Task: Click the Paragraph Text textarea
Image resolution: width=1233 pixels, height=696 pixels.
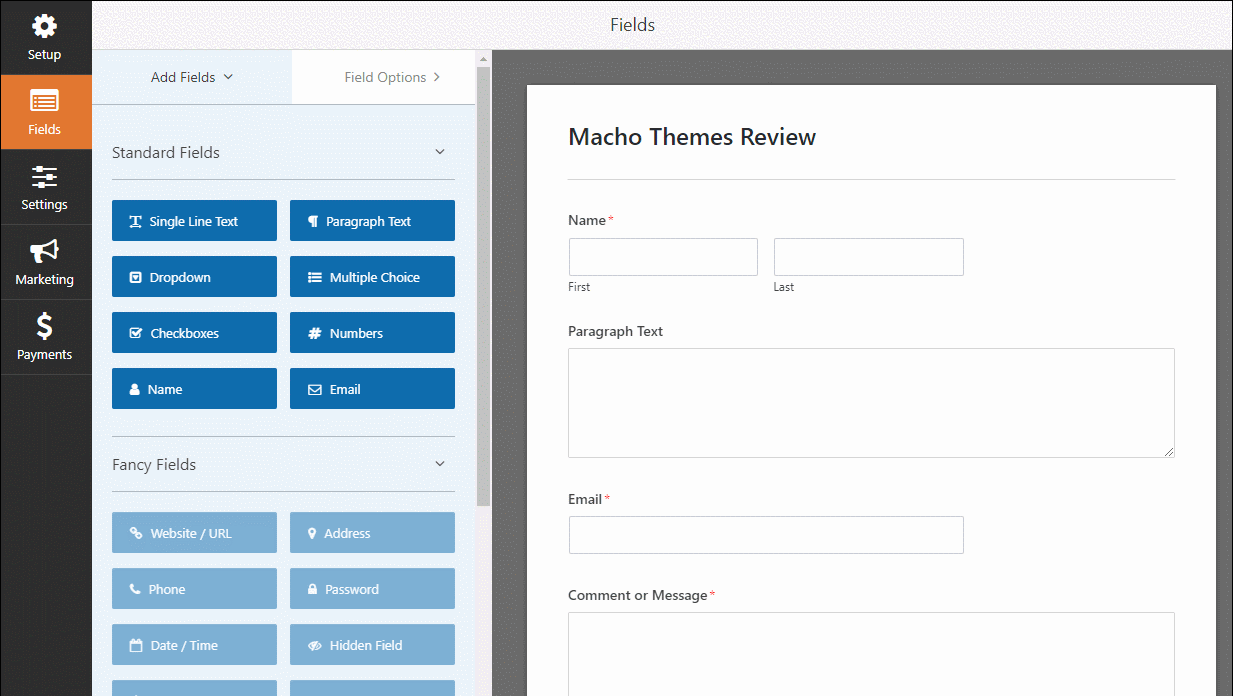Action: click(x=871, y=403)
